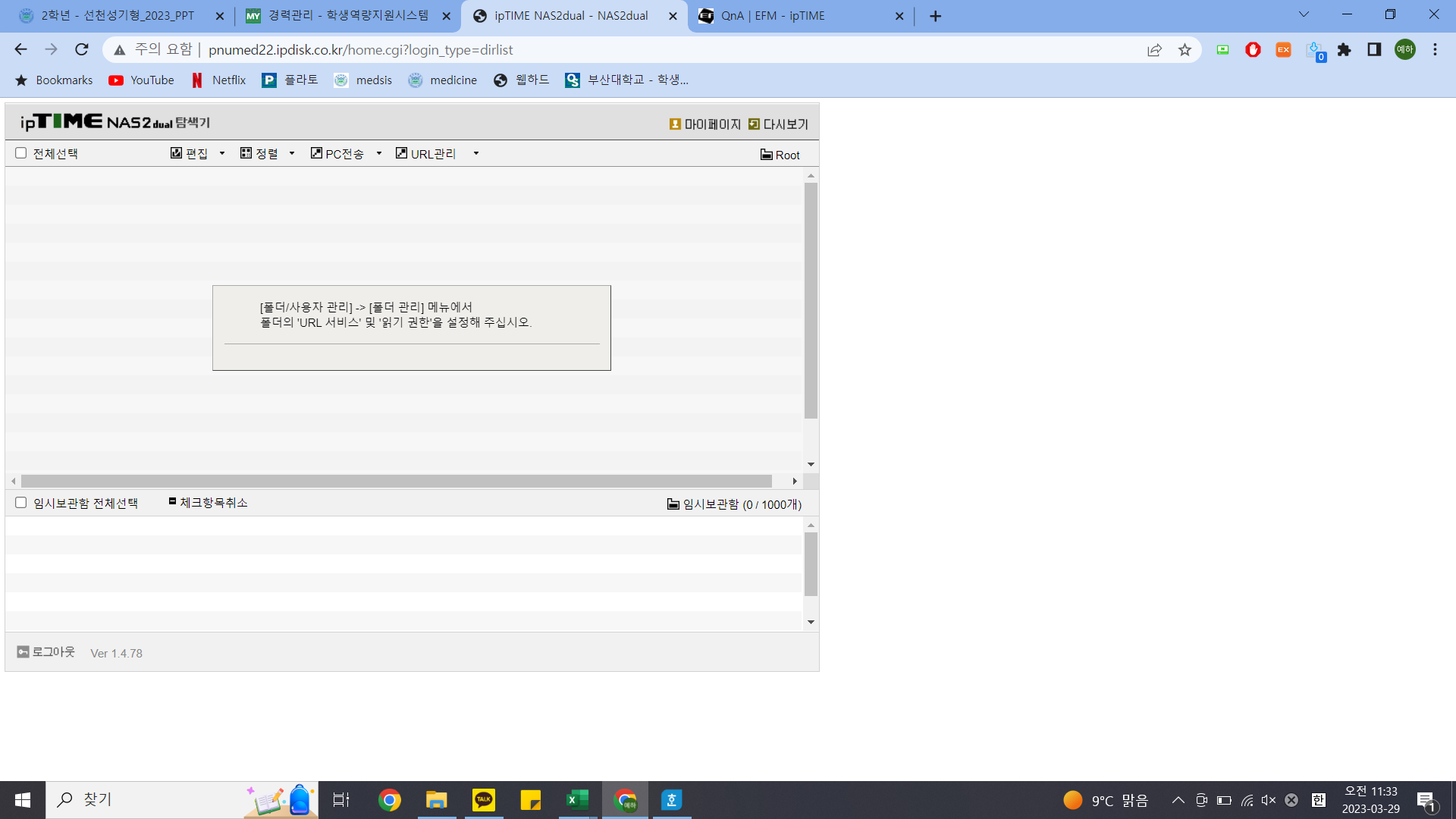Image resolution: width=1456 pixels, height=819 pixels.
Task: Click the PC전송 transfer icon
Action: [x=317, y=153]
